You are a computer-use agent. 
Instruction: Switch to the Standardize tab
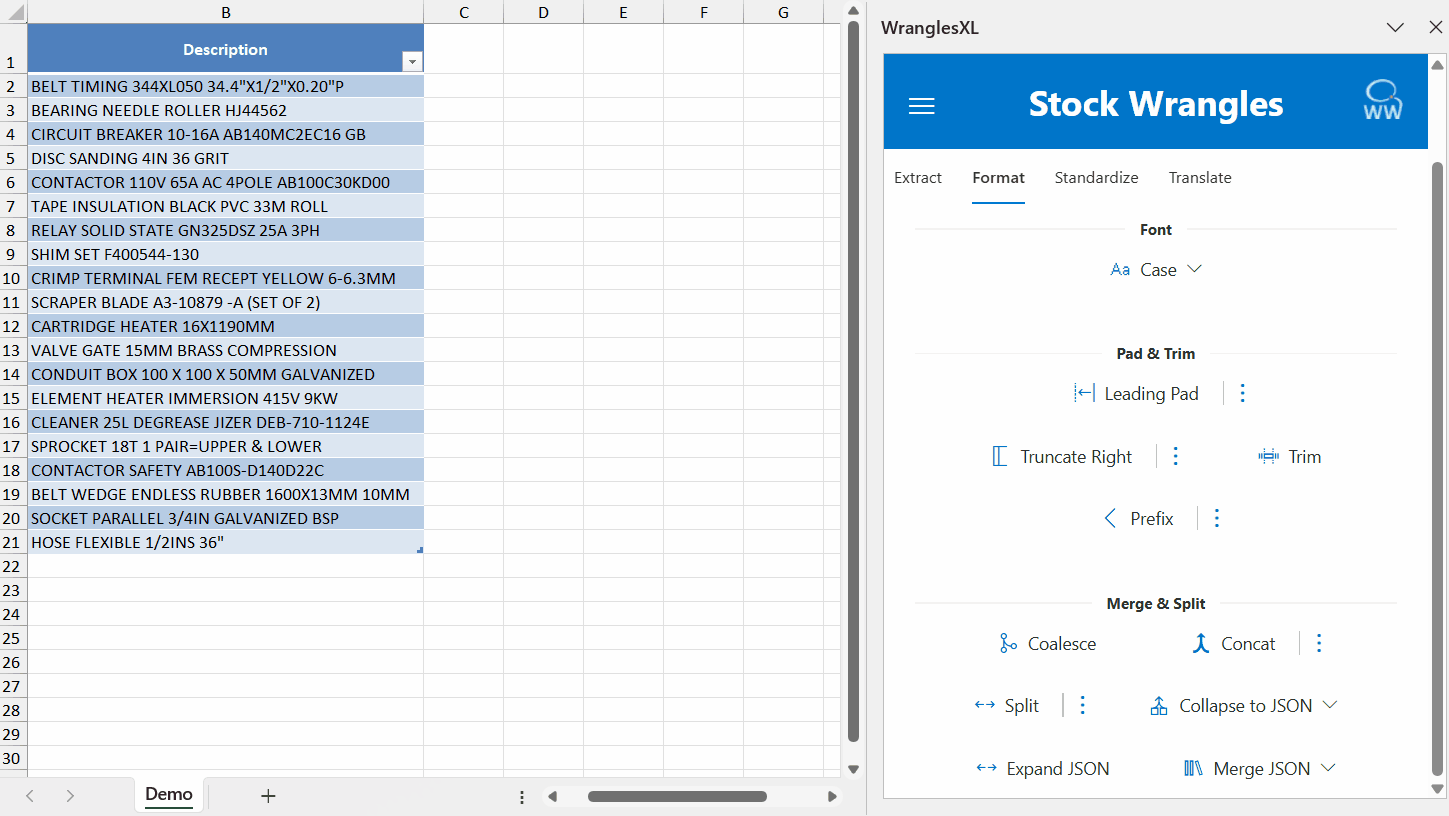1096,178
